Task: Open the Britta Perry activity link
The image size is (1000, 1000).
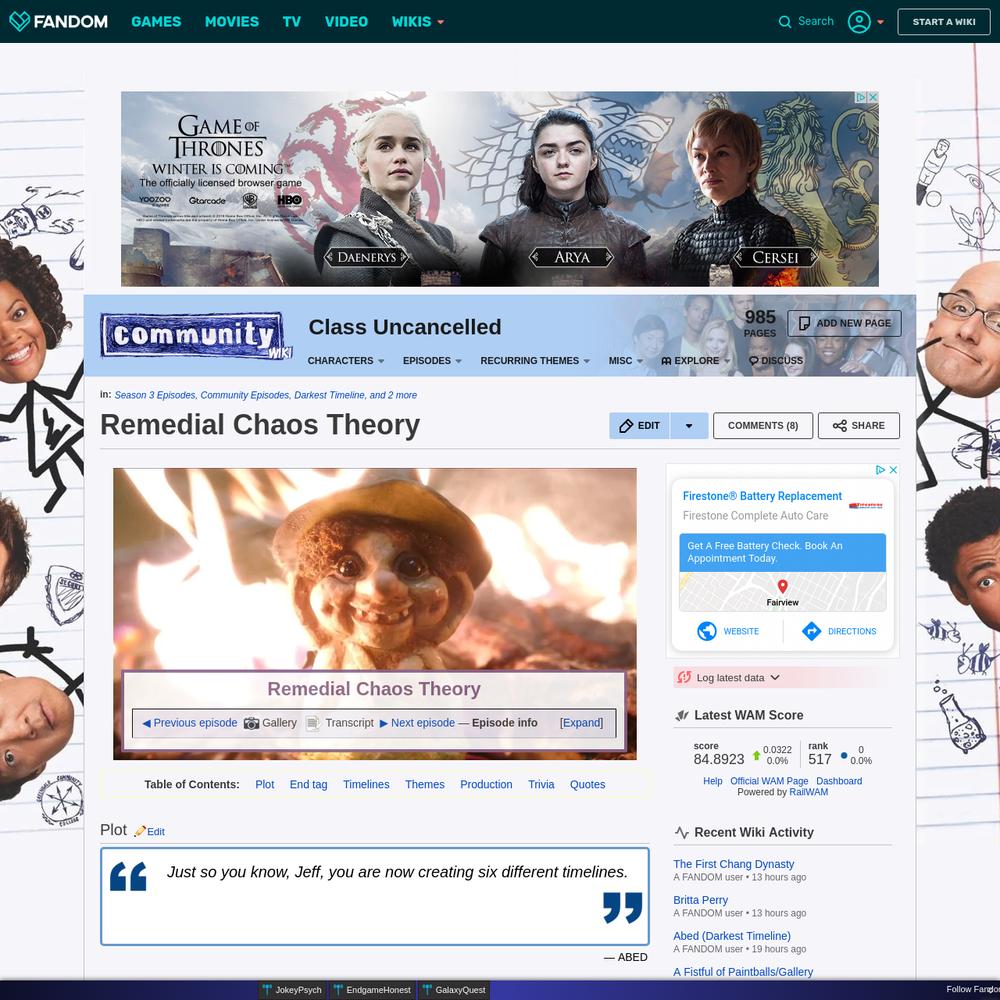Action: [700, 900]
